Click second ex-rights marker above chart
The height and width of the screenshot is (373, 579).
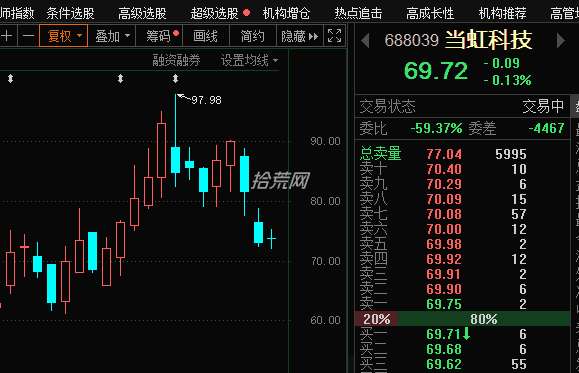coord(120,78)
